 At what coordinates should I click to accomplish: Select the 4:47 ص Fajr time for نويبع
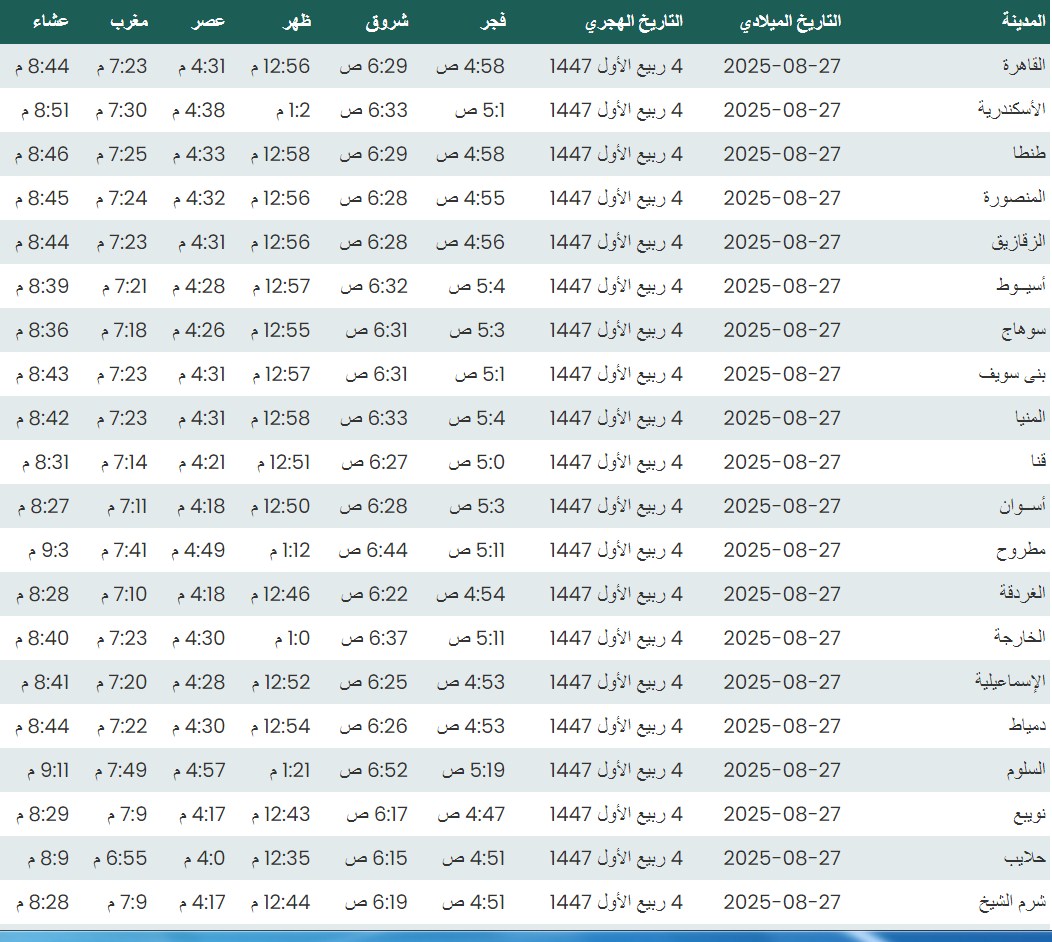(x=470, y=814)
